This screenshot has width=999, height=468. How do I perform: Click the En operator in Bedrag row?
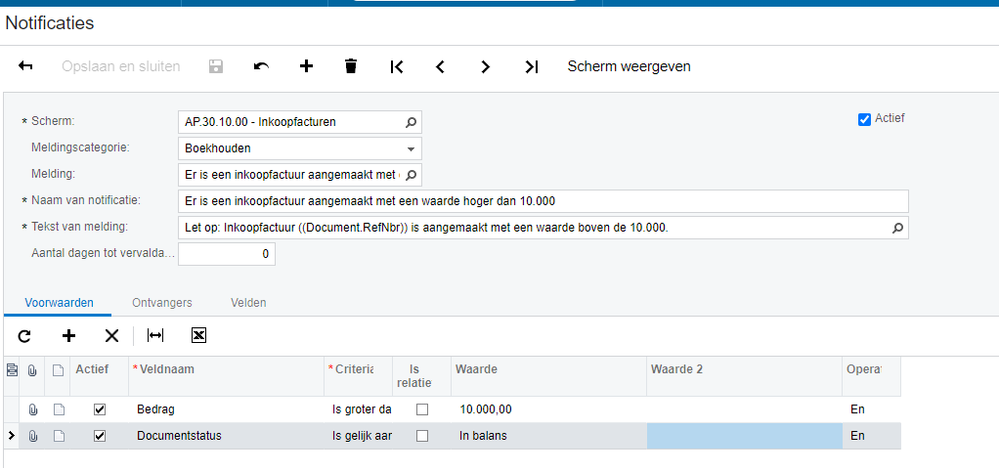tap(872, 409)
